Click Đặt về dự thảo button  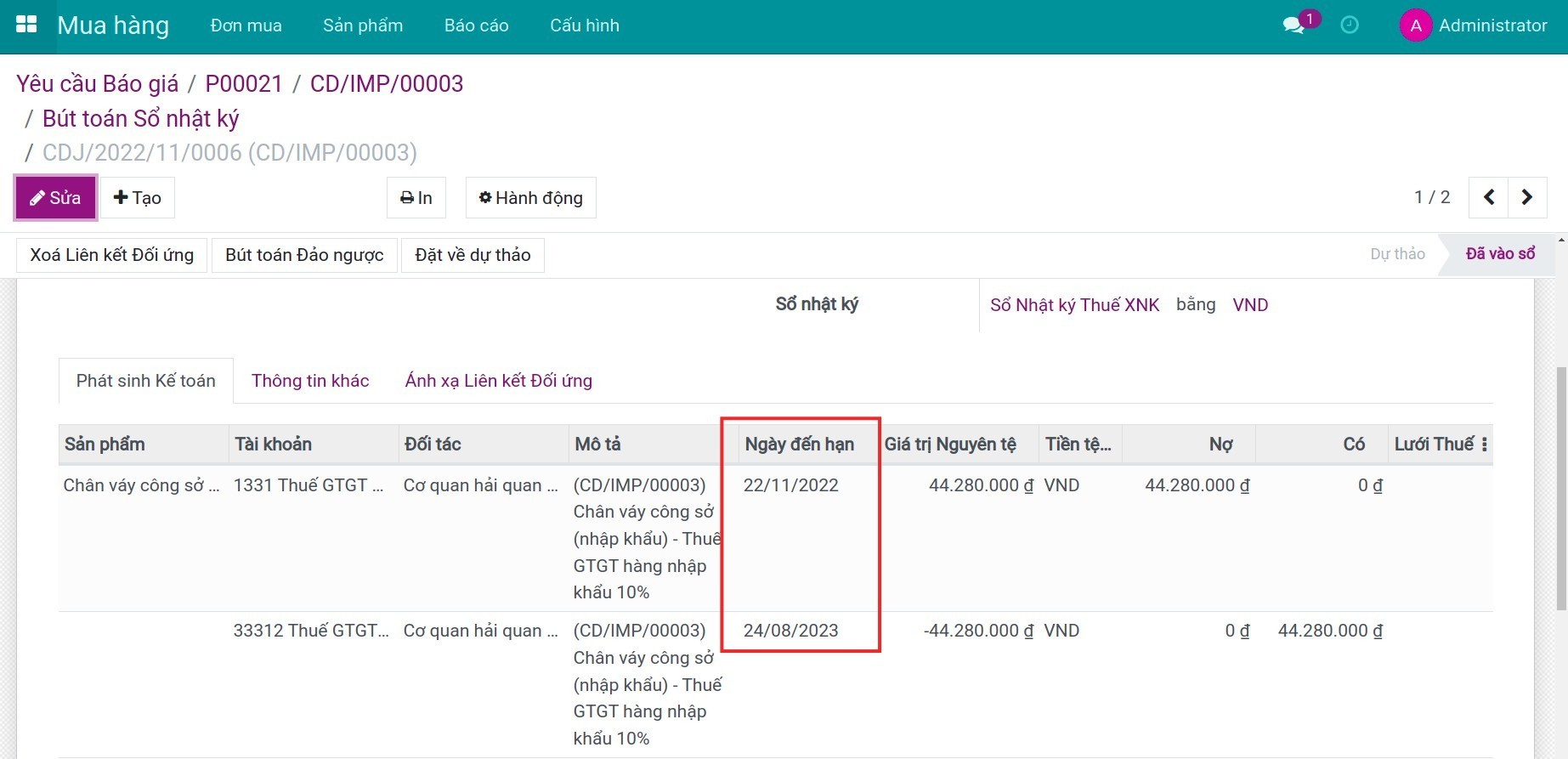point(473,255)
